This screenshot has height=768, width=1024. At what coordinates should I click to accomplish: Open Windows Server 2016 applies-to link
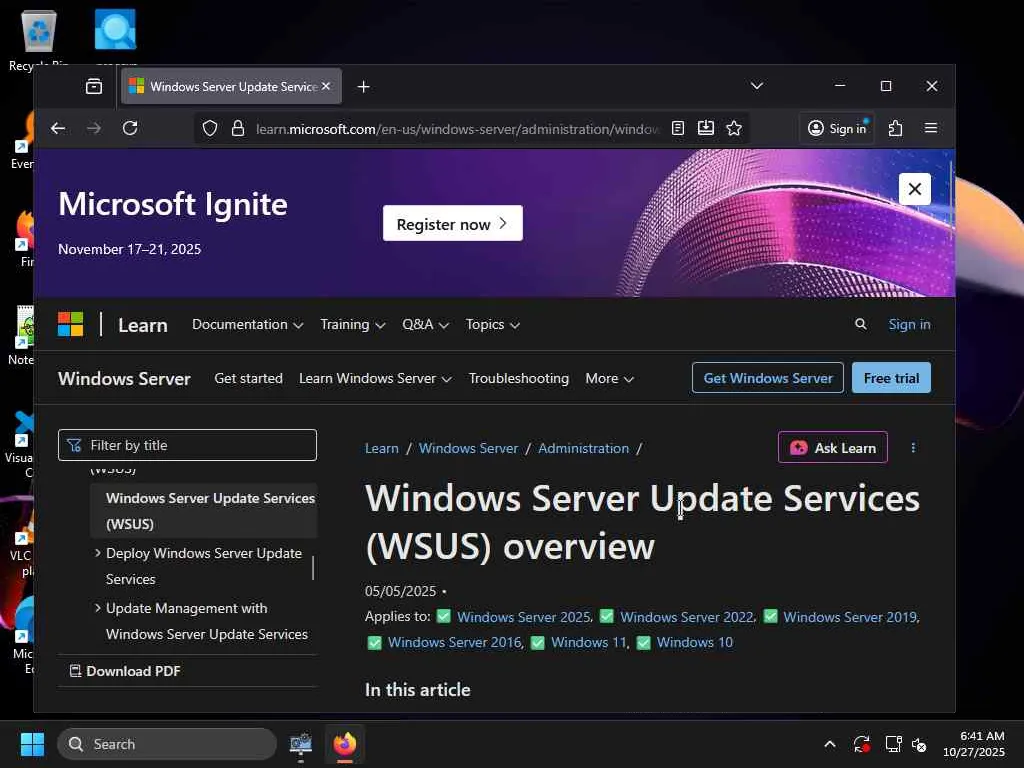455,643
